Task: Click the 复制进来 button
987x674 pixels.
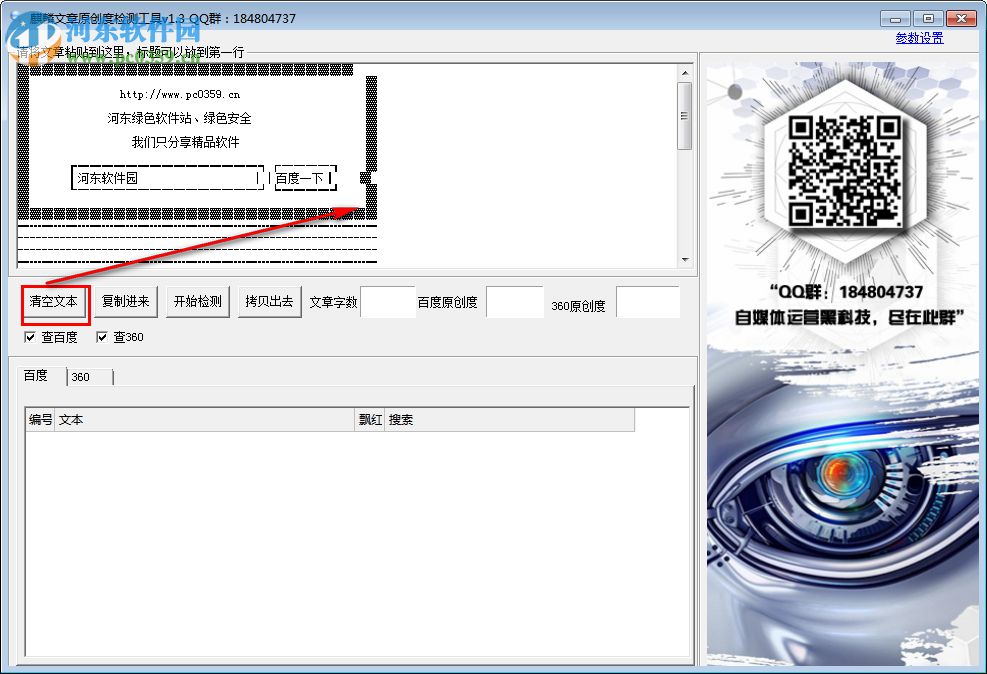Action: [x=126, y=302]
